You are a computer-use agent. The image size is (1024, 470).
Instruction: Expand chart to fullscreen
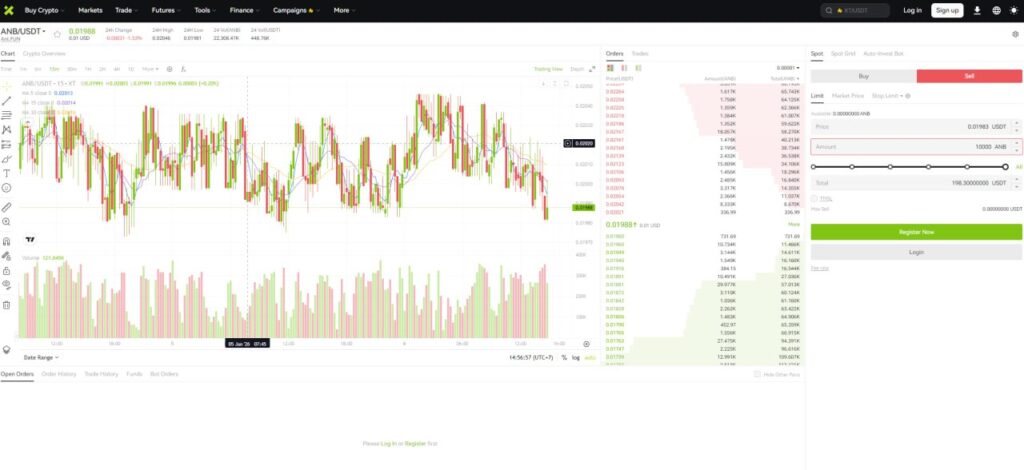[x=592, y=69]
